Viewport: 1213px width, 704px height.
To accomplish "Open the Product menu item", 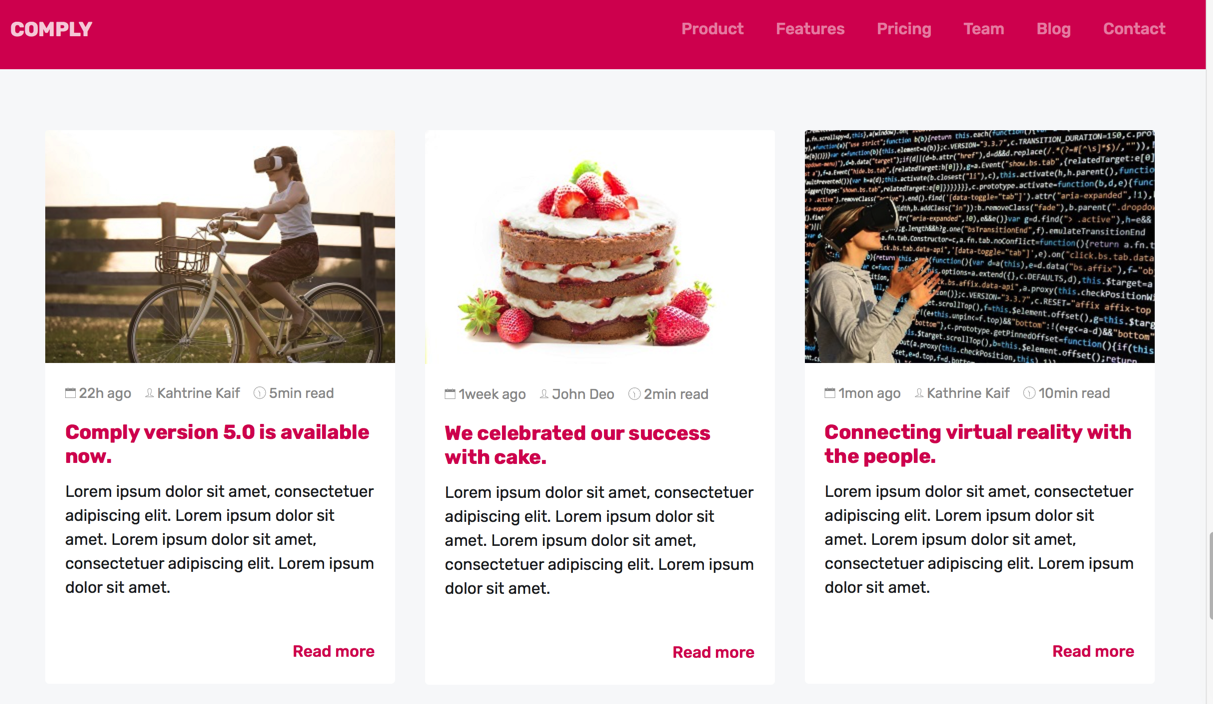I will tap(712, 29).
